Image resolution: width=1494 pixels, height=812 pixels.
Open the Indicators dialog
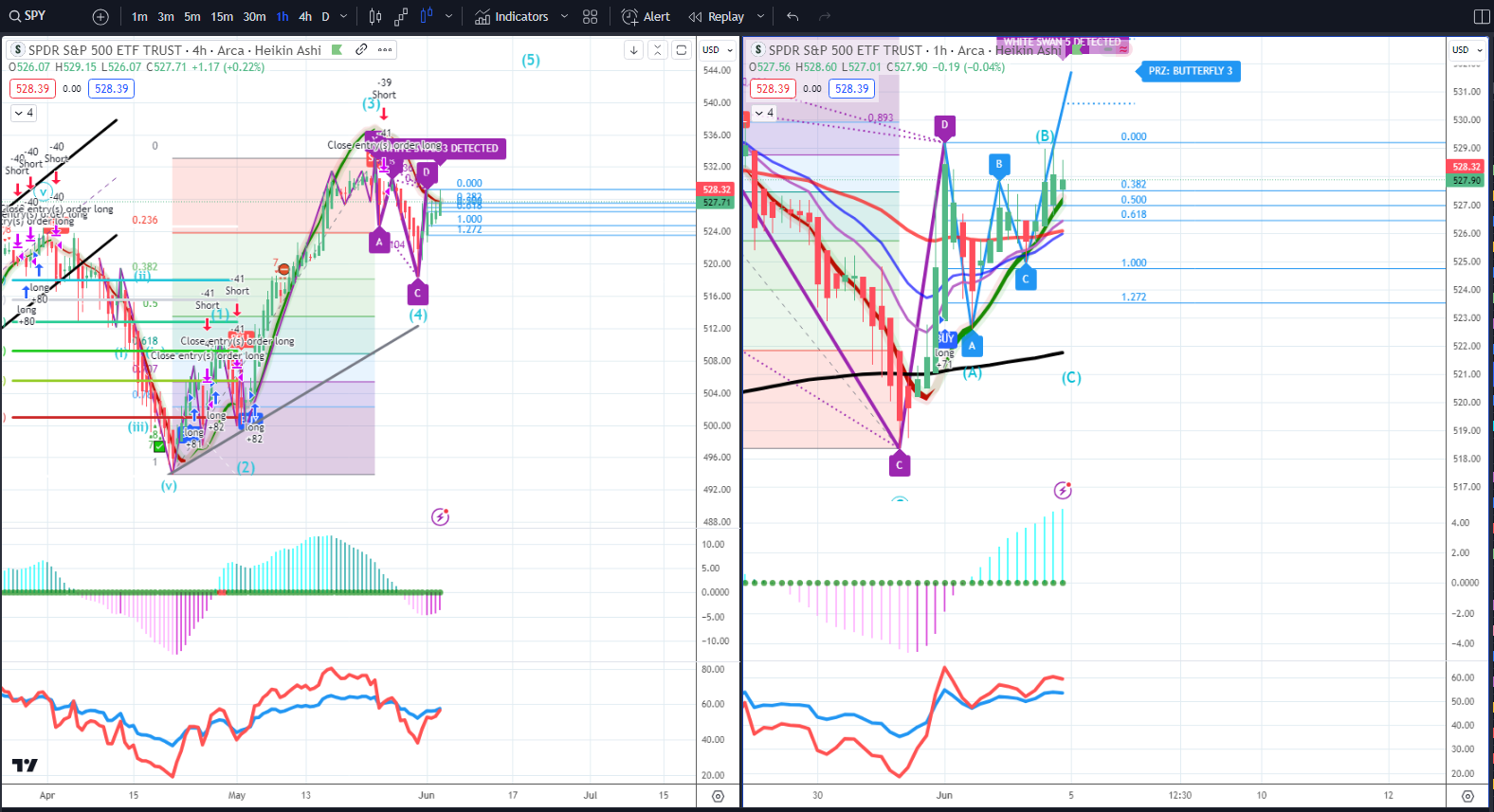click(512, 17)
